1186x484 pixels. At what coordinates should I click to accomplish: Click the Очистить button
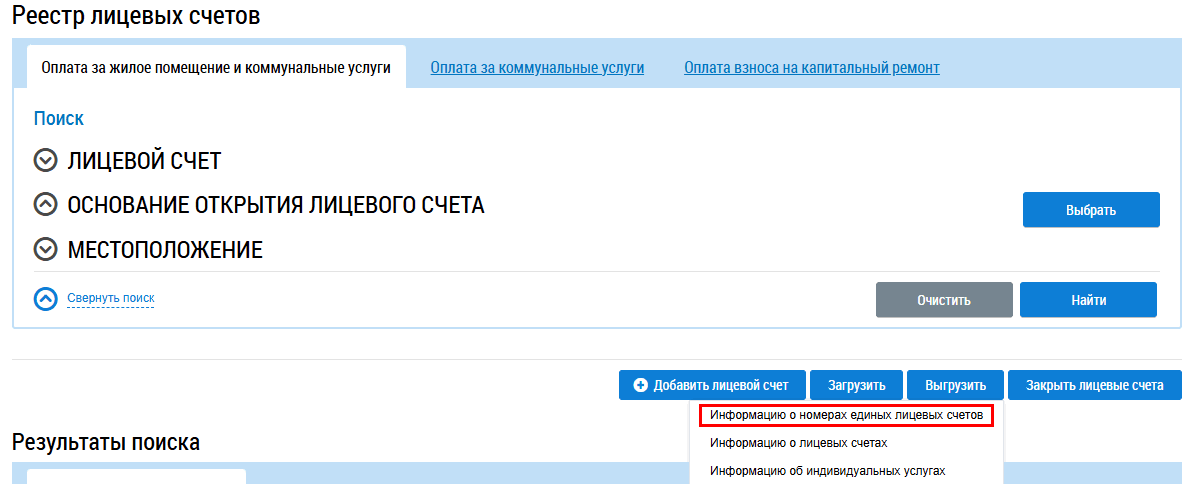click(x=944, y=299)
